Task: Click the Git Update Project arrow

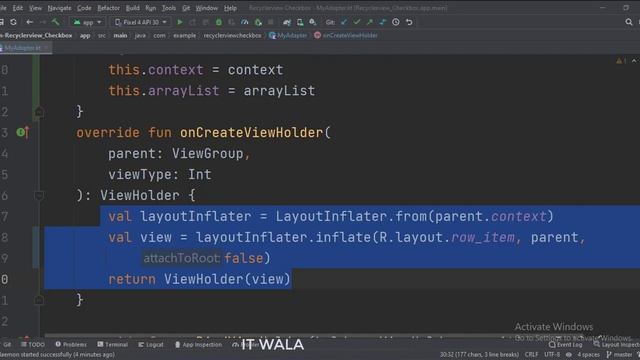Action: point(344,22)
